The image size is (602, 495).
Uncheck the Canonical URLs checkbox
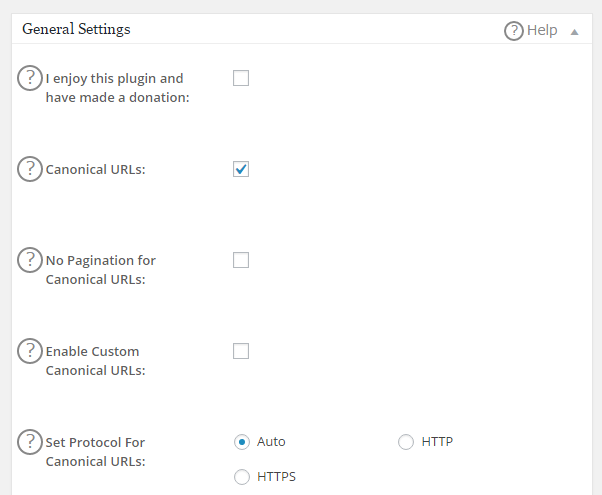[x=241, y=169]
